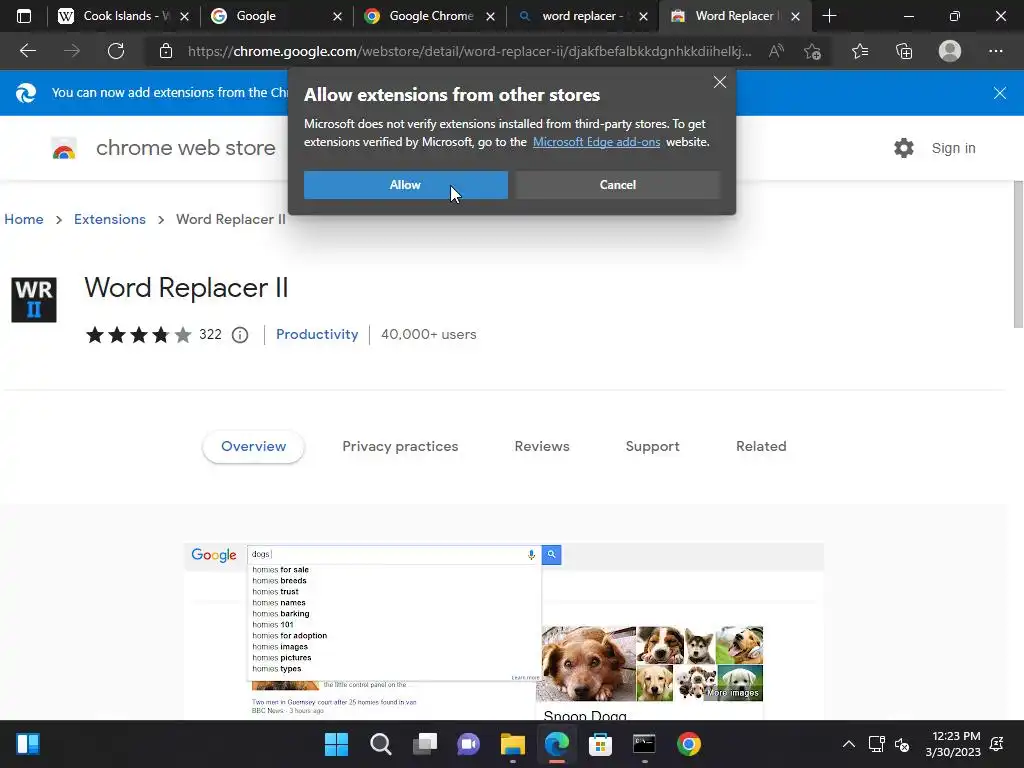Image resolution: width=1024 pixels, height=768 pixels.
Task: Close the Allow extensions popup
Action: click(x=720, y=82)
